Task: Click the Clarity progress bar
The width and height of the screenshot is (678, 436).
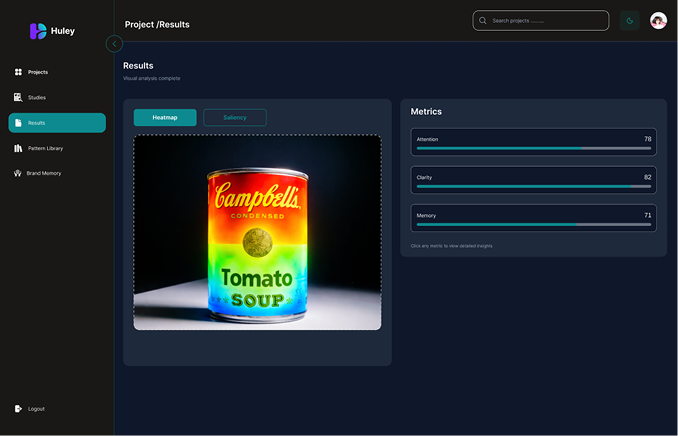Action: pos(534,186)
